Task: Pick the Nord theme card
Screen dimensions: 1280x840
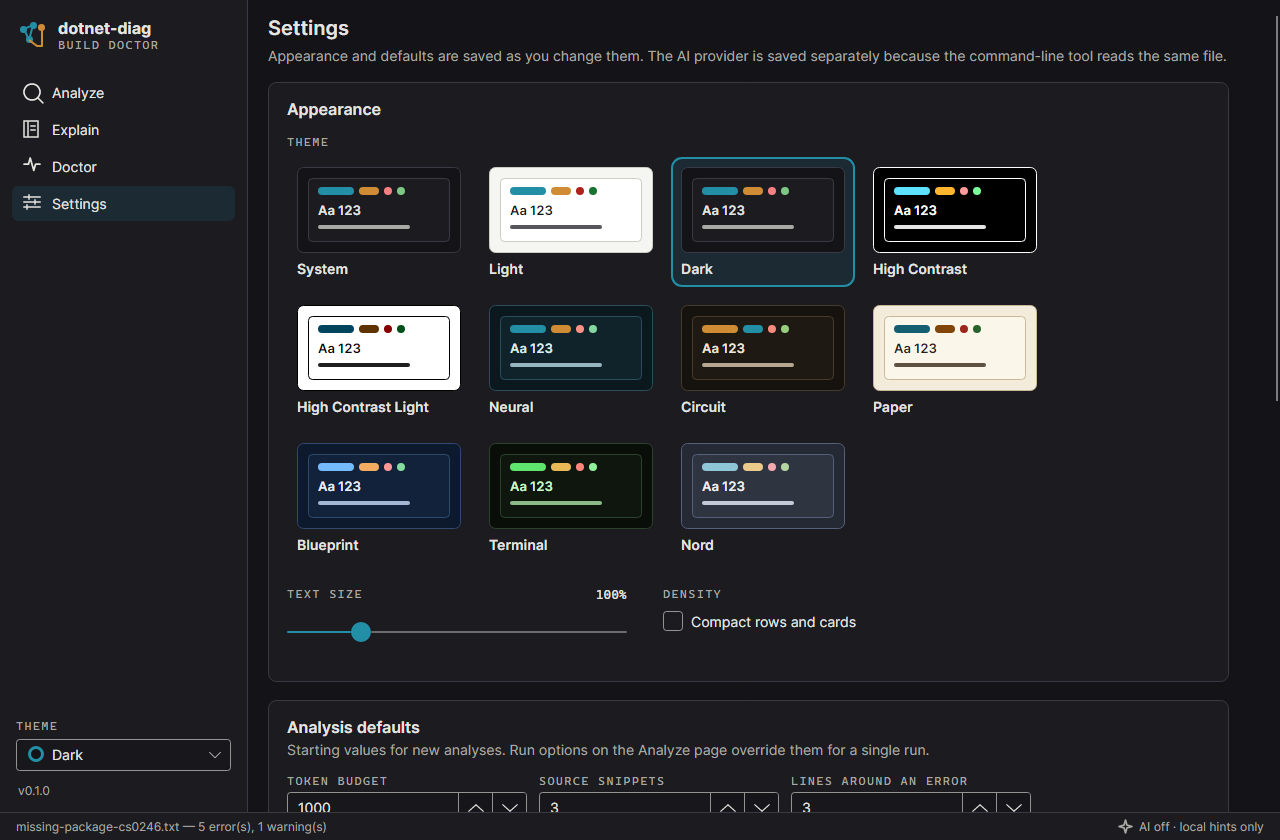Action: pyautogui.click(x=763, y=498)
